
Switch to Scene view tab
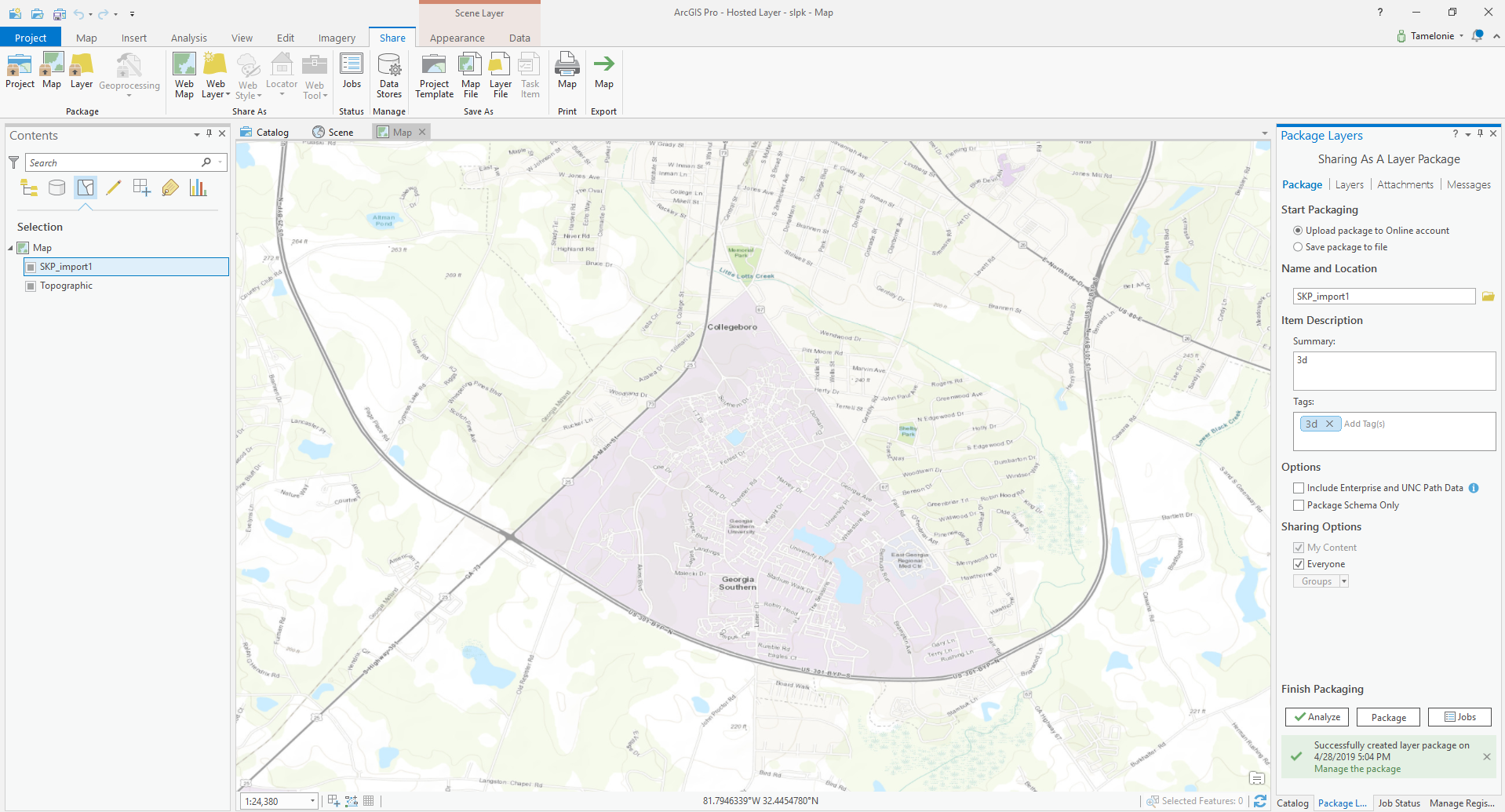pos(333,133)
